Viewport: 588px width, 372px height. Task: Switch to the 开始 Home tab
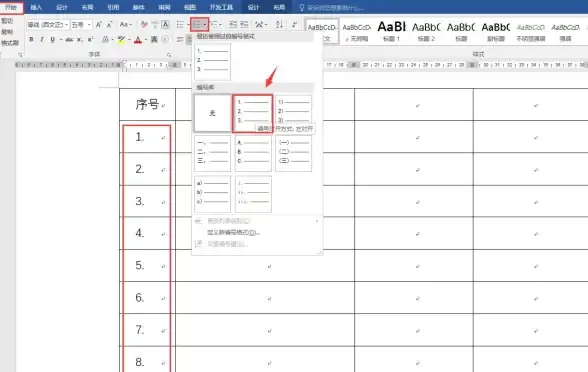click(x=11, y=7)
